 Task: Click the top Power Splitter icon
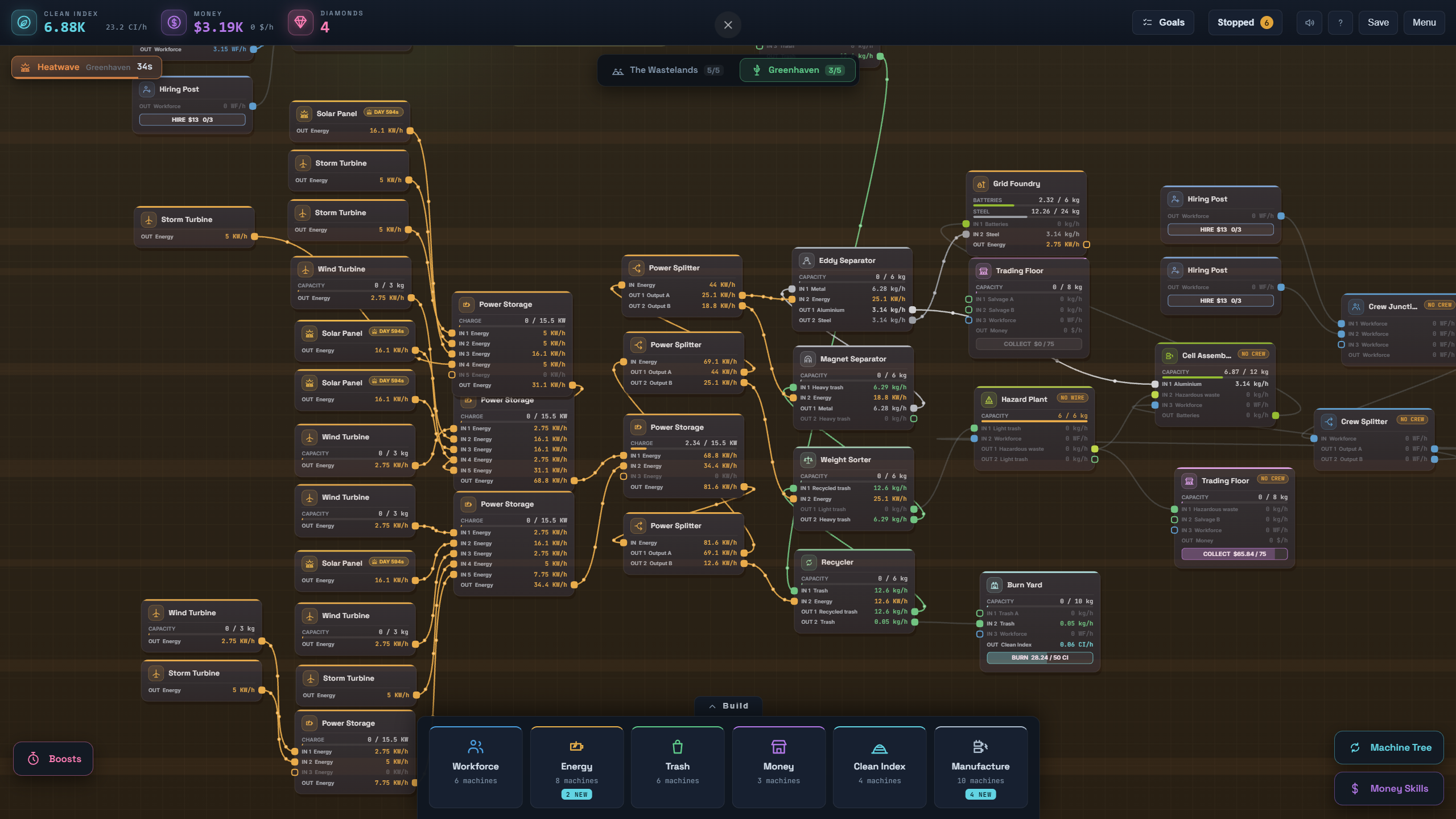coord(637,268)
